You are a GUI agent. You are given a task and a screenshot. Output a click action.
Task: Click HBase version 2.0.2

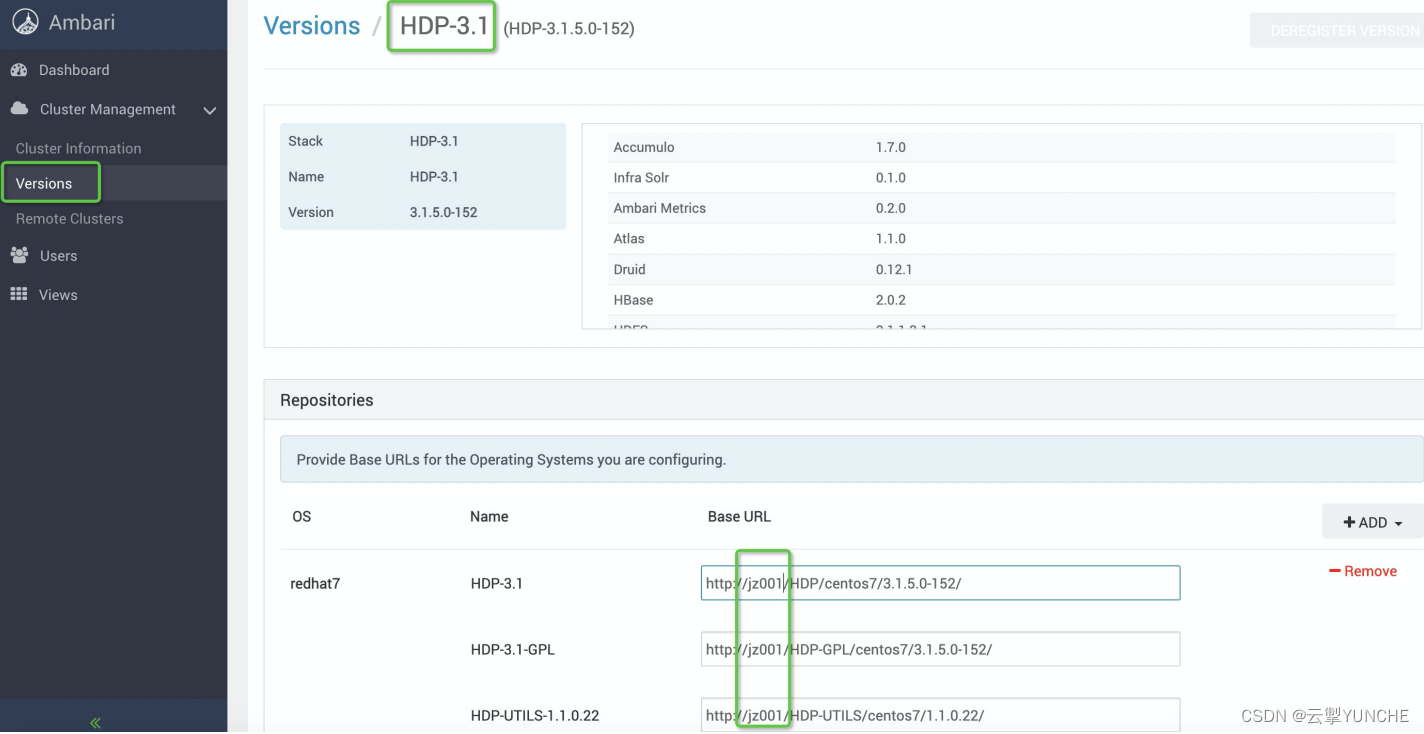890,299
